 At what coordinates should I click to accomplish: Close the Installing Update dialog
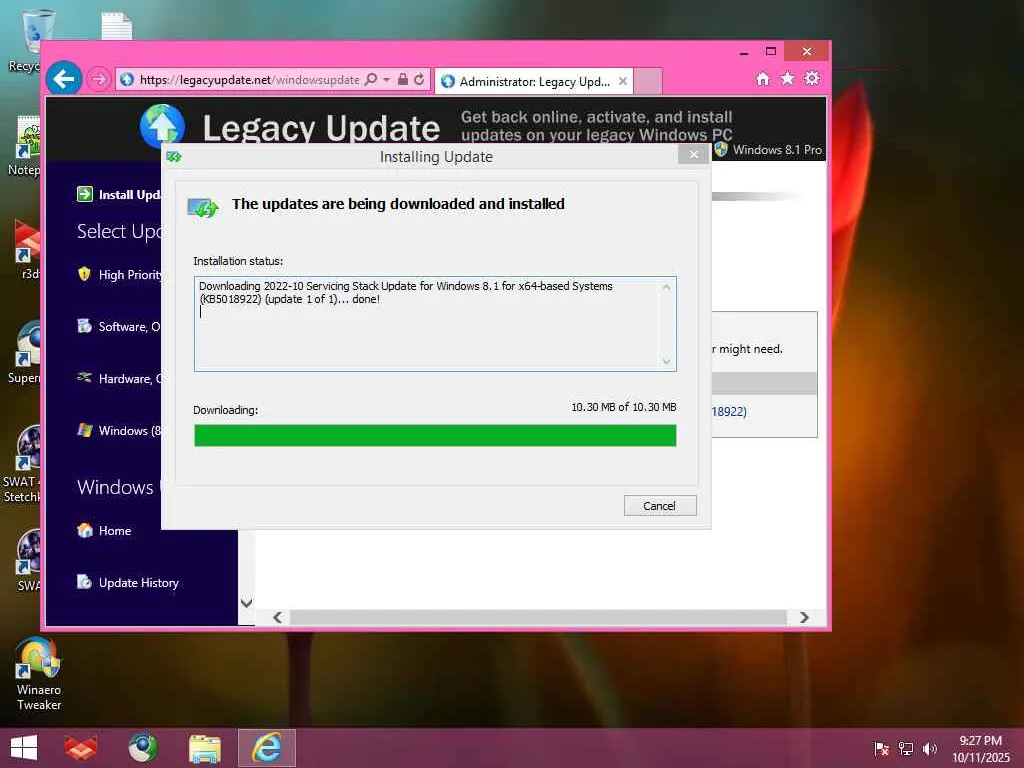click(694, 155)
